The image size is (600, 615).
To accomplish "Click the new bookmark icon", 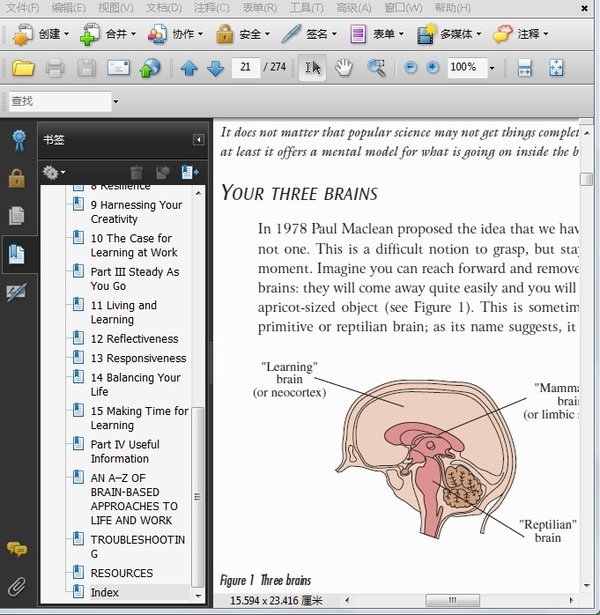I will [163, 173].
